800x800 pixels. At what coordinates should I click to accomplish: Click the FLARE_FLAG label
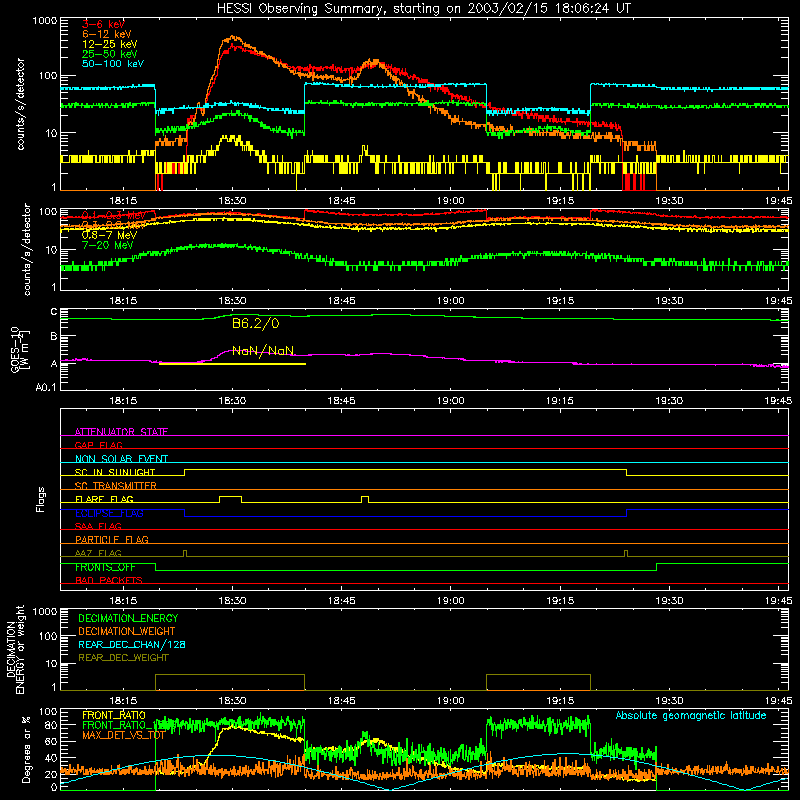[104, 499]
